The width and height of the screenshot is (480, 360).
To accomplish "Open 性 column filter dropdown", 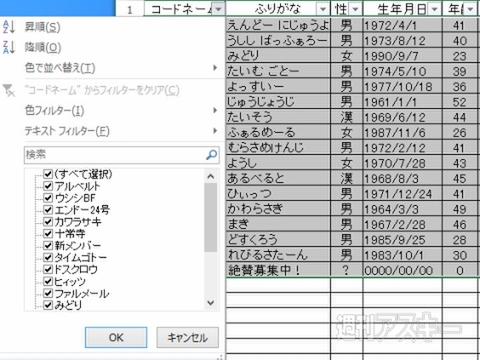I will pos(355,9).
